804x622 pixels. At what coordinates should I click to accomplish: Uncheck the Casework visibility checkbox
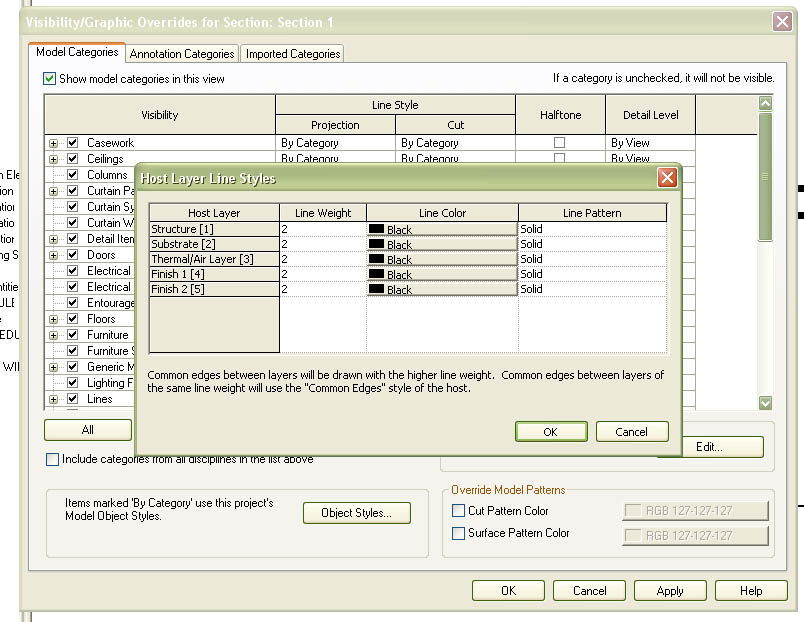click(x=72, y=143)
